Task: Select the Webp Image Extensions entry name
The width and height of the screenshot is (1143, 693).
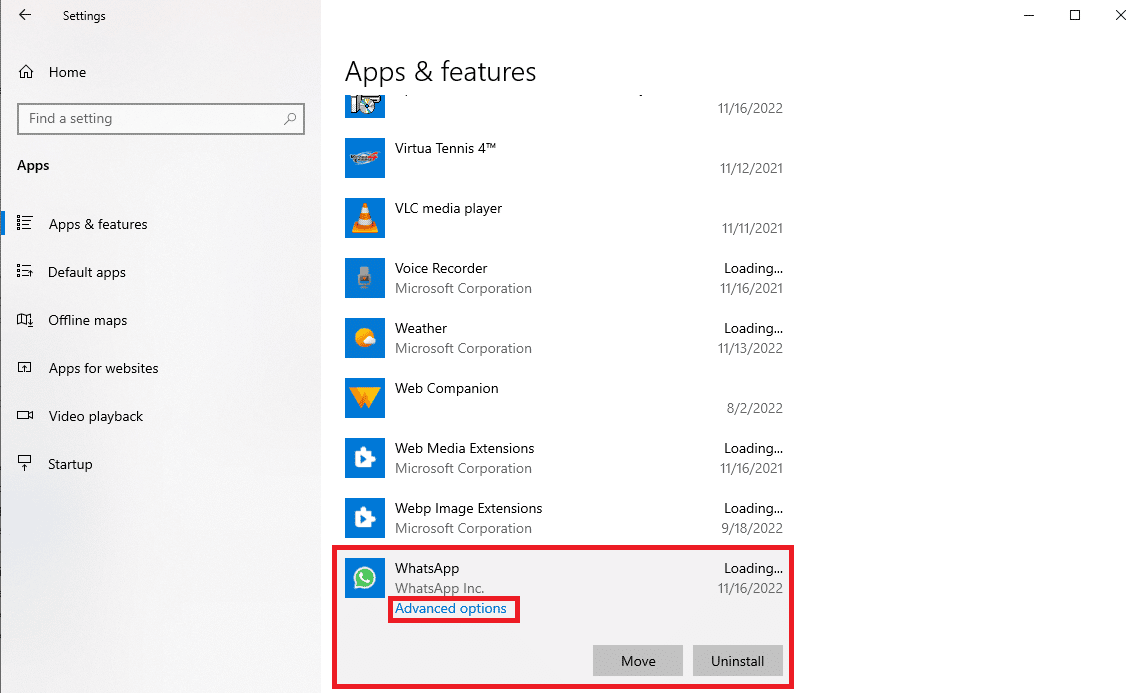Action: click(x=469, y=509)
